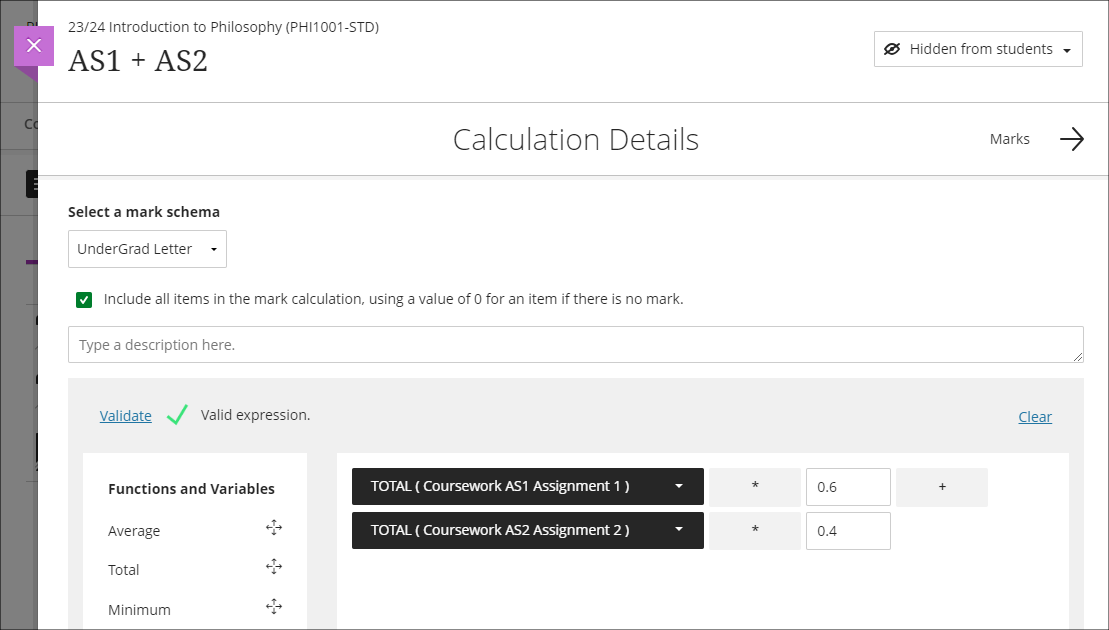Click the 0.4 weight input field
The width and height of the screenshot is (1109, 630).
(848, 531)
